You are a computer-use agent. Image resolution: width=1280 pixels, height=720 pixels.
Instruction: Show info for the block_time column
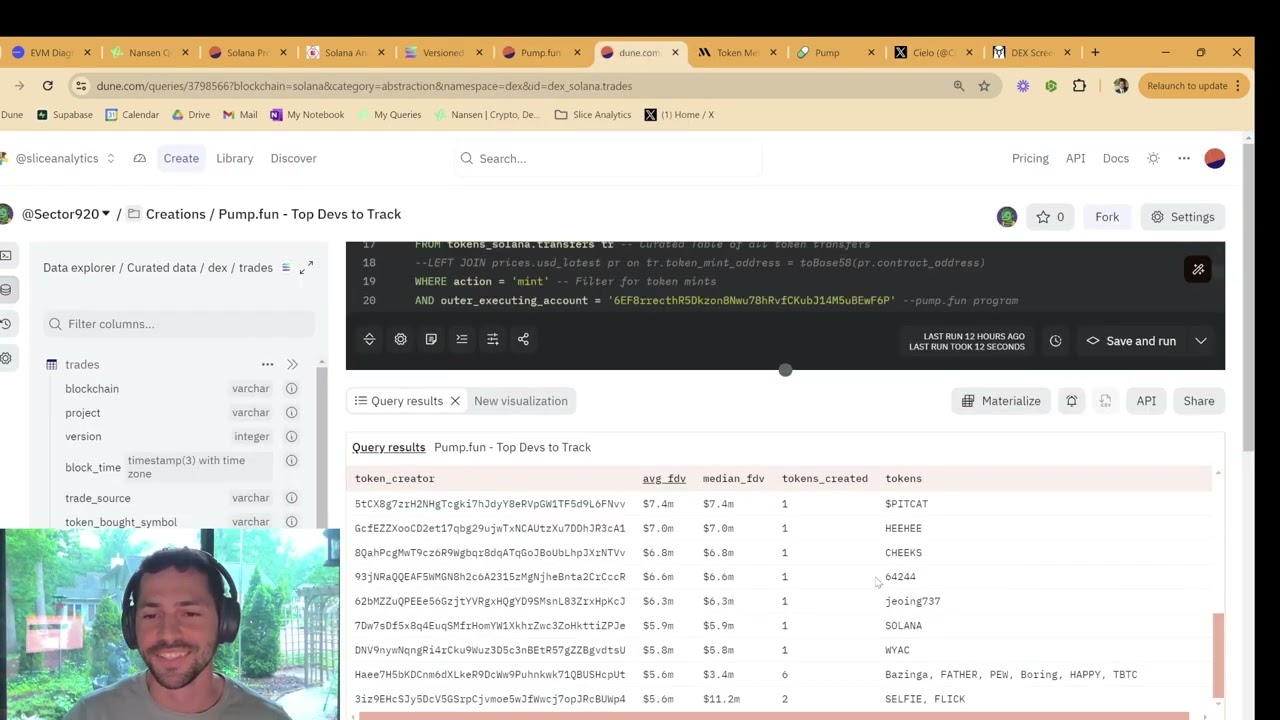point(291,460)
